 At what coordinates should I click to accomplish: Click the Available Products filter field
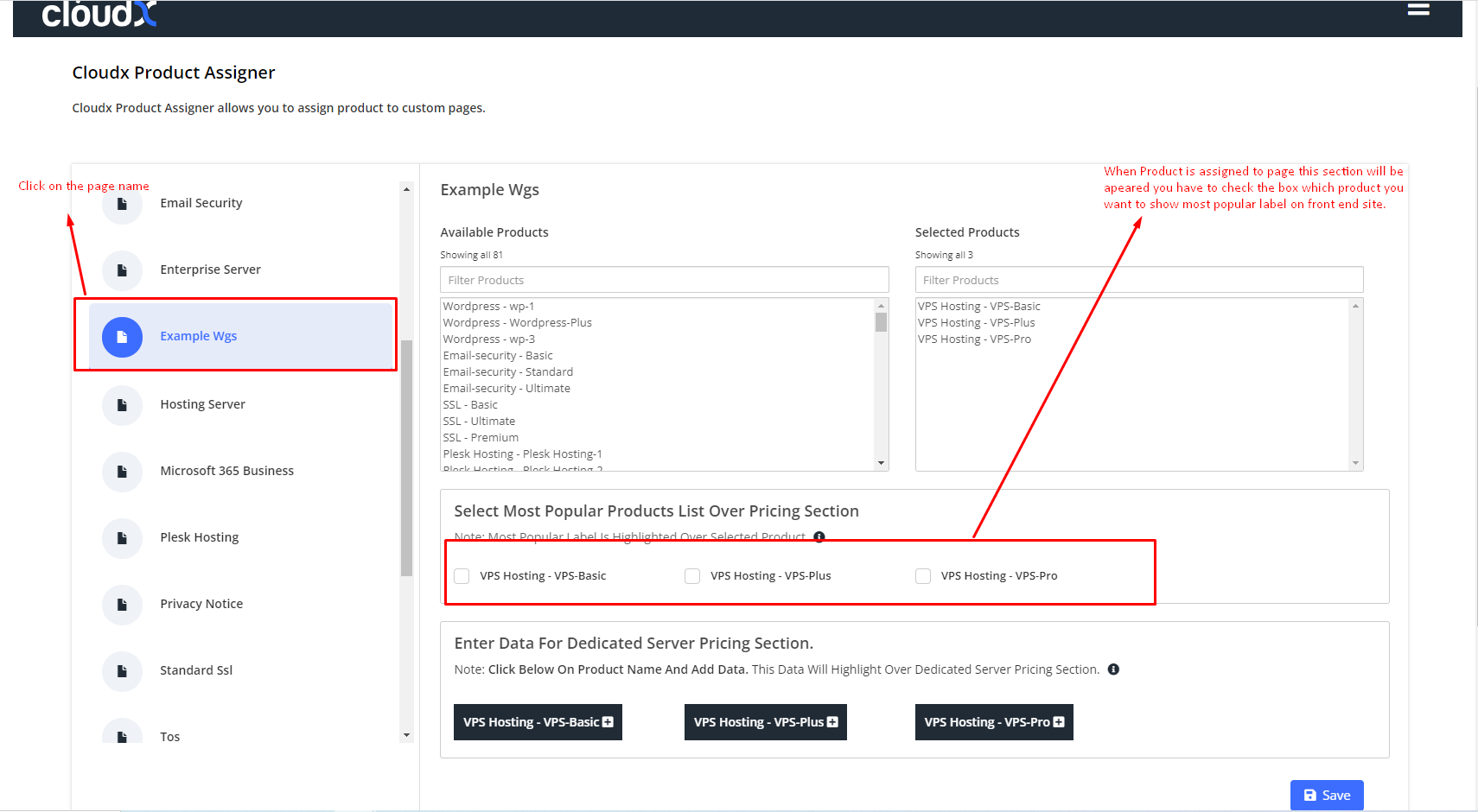click(x=664, y=280)
